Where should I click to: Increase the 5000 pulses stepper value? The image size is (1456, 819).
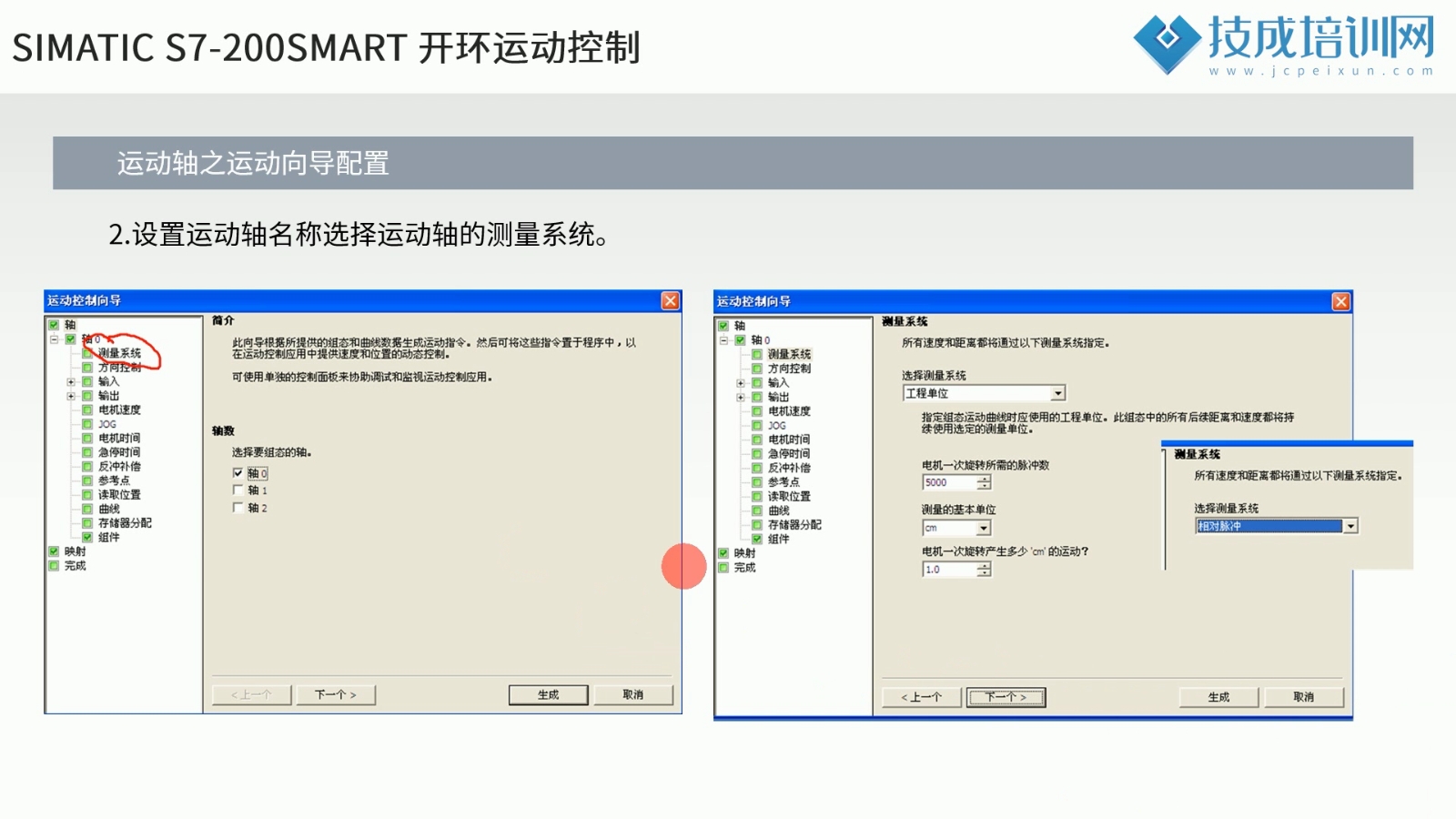pos(984,479)
